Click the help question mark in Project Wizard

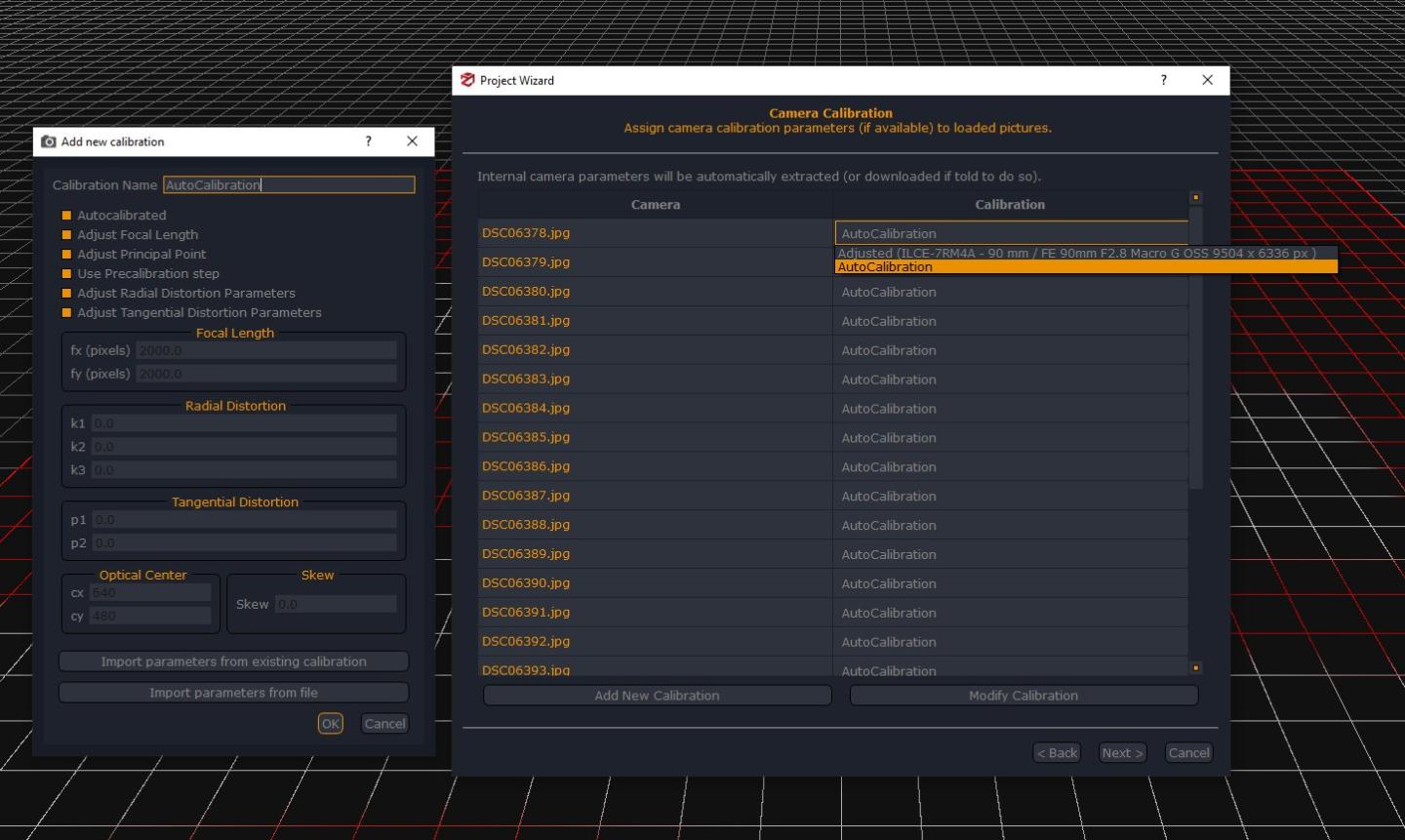(1163, 80)
